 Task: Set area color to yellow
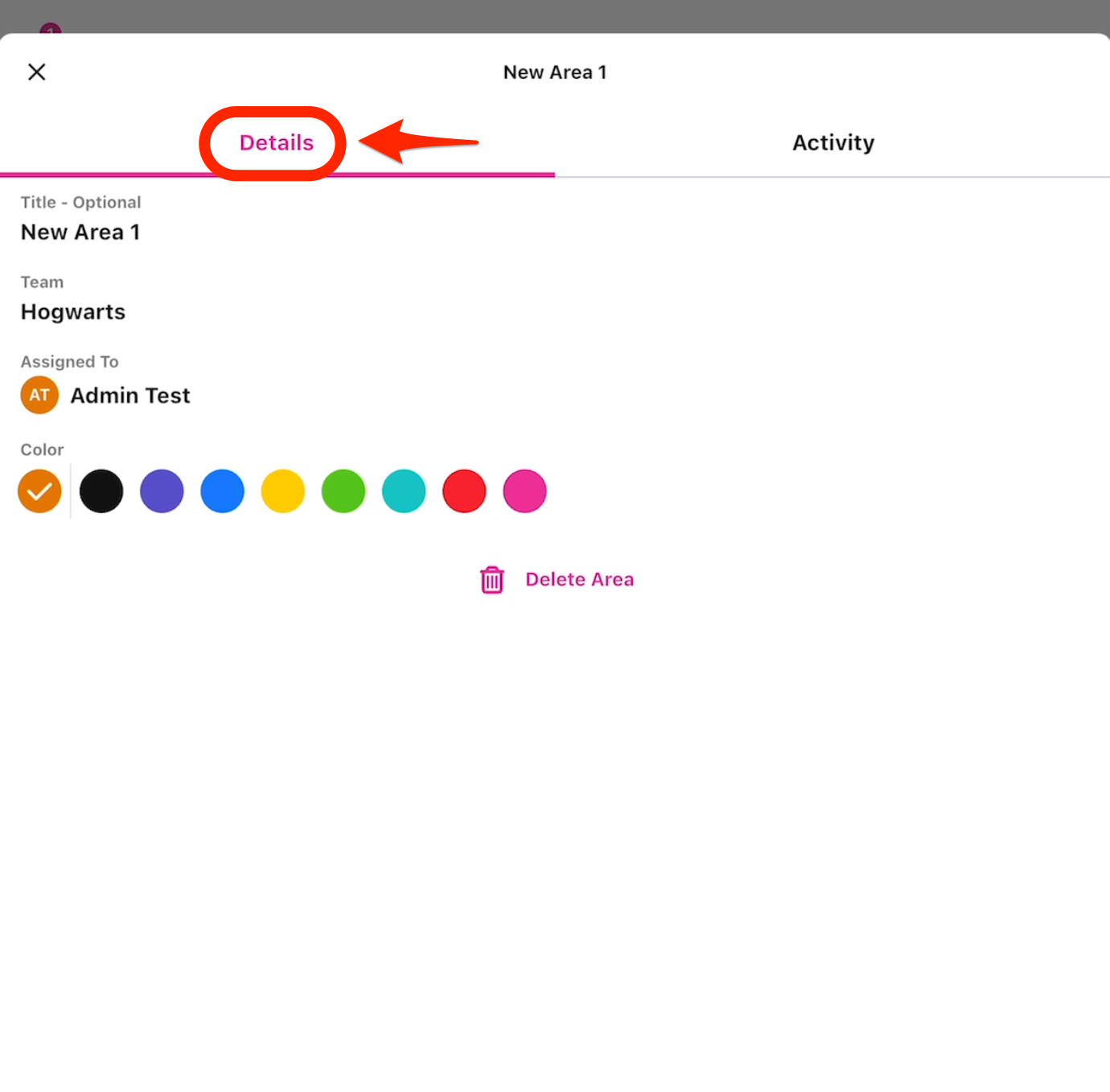[x=283, y=491]
